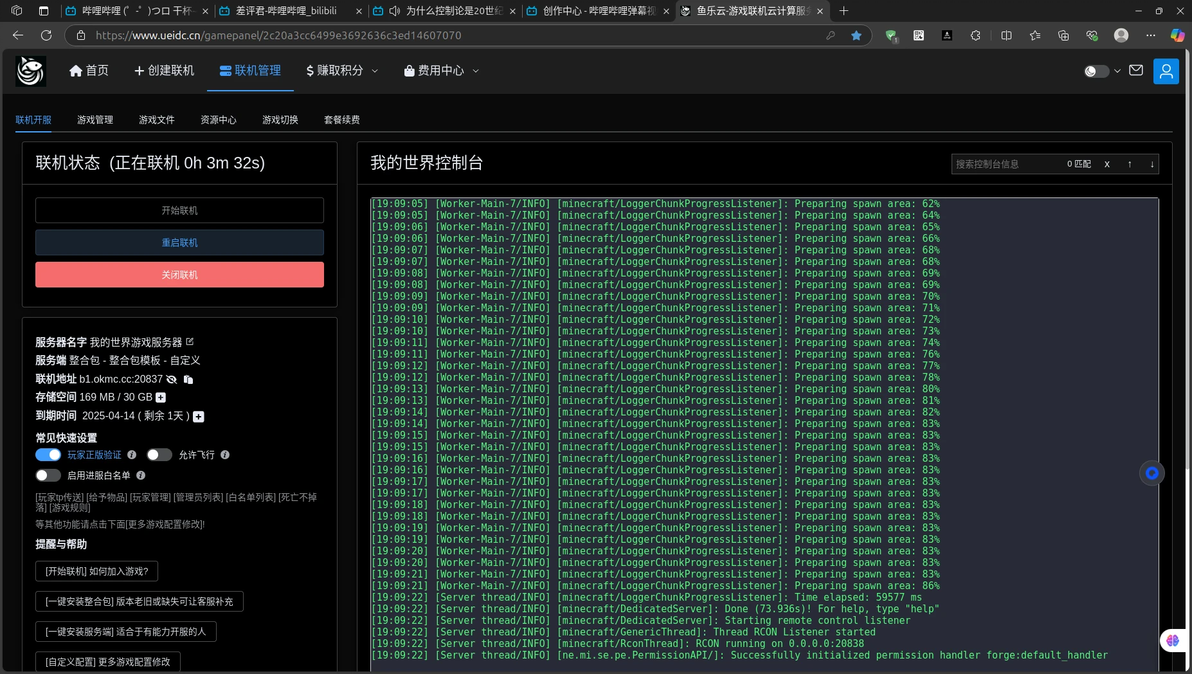This screenshot has height=674, width=1192.
Task: Open browser Favorites list icon
Action: pyautogui.click(x=1035, y=36)
